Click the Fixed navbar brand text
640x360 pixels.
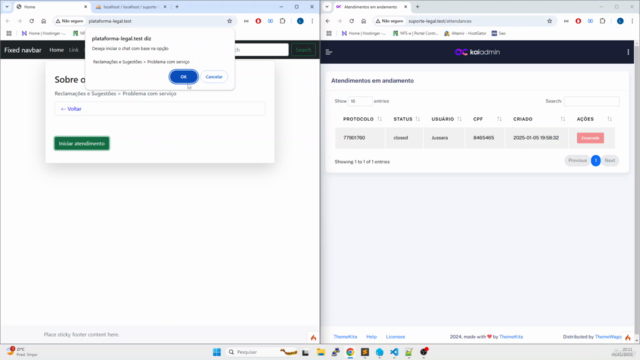point(23,50)
